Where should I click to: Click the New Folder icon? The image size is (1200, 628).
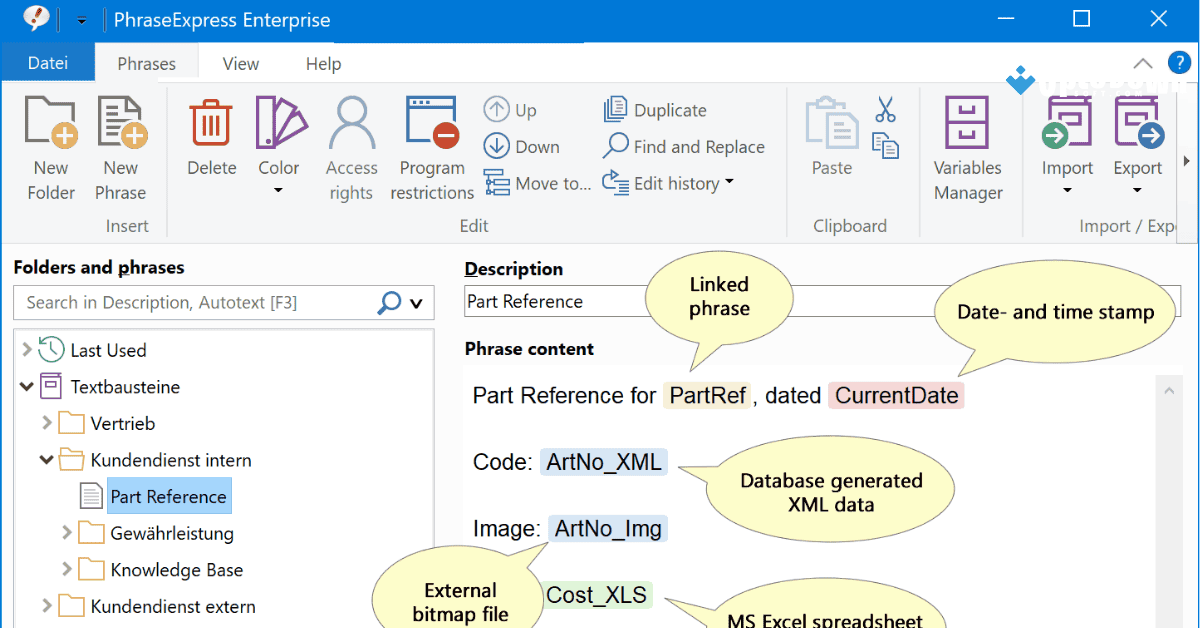point(51,123)
